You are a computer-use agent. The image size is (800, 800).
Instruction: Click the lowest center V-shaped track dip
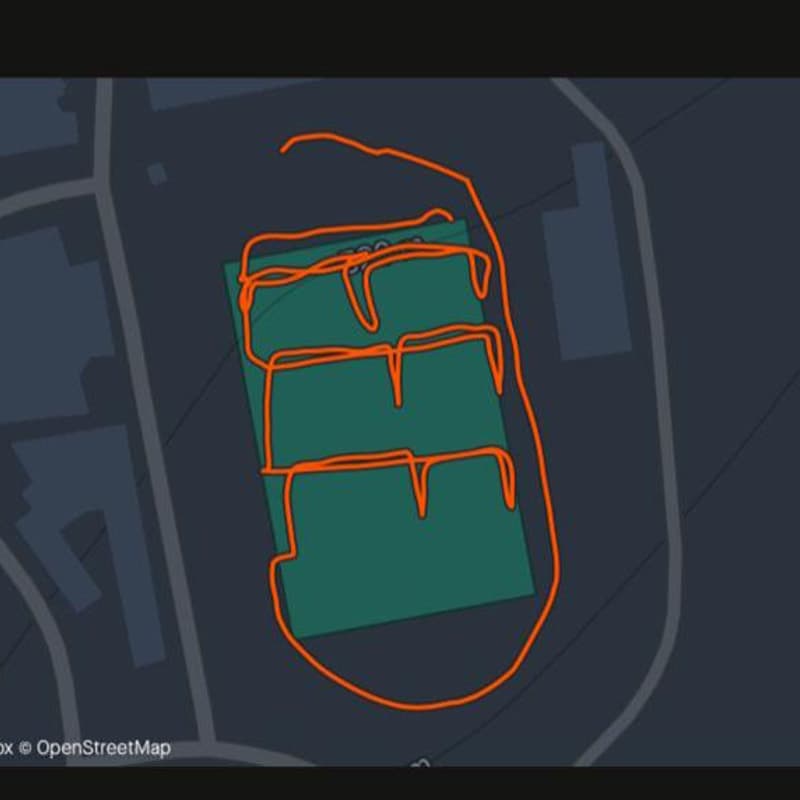click(420, 485)
